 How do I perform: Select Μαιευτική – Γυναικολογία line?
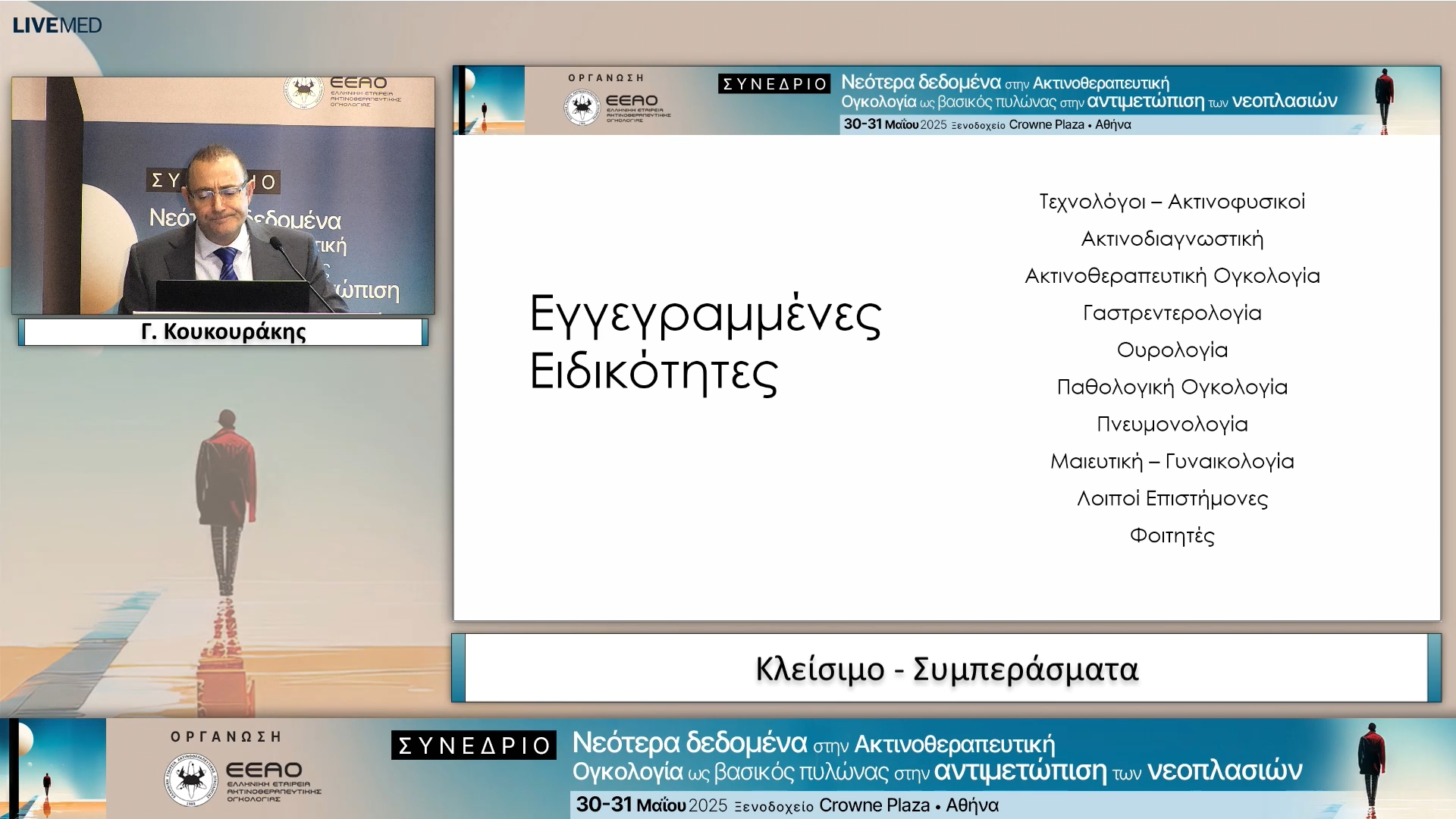(x=1172, y=462)
